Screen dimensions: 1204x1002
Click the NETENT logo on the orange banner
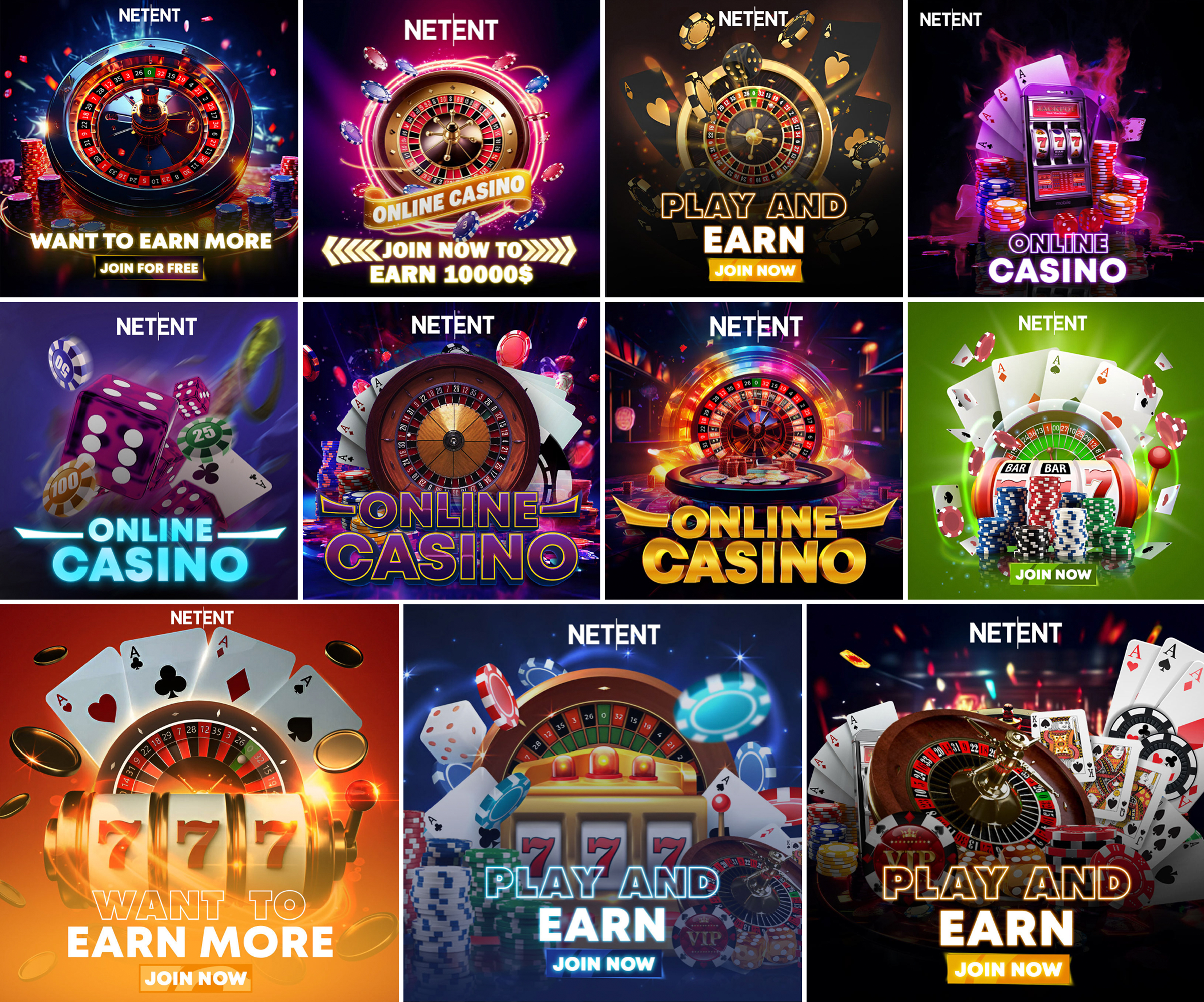click(x=202, y=618)
